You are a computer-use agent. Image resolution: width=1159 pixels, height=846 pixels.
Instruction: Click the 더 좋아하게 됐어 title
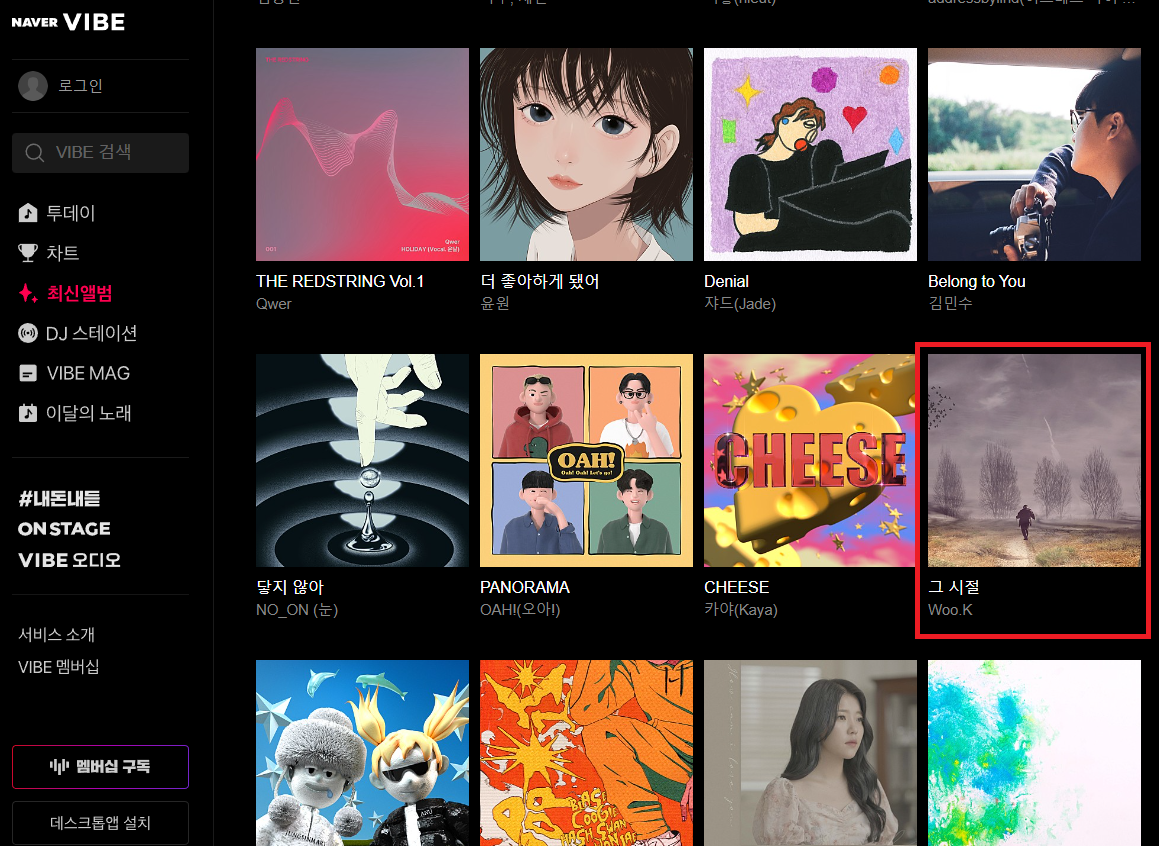540,282
